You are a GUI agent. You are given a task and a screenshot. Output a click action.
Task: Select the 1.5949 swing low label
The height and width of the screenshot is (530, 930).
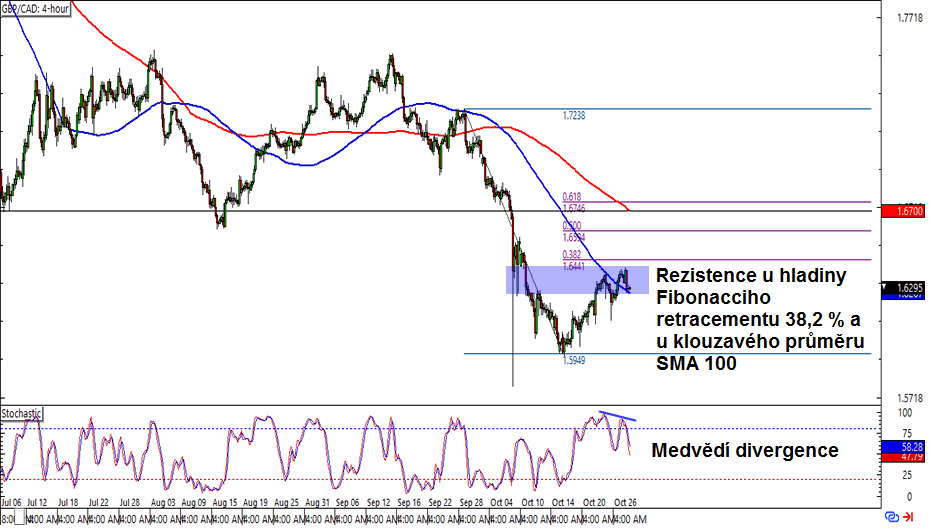click(574, 360)
